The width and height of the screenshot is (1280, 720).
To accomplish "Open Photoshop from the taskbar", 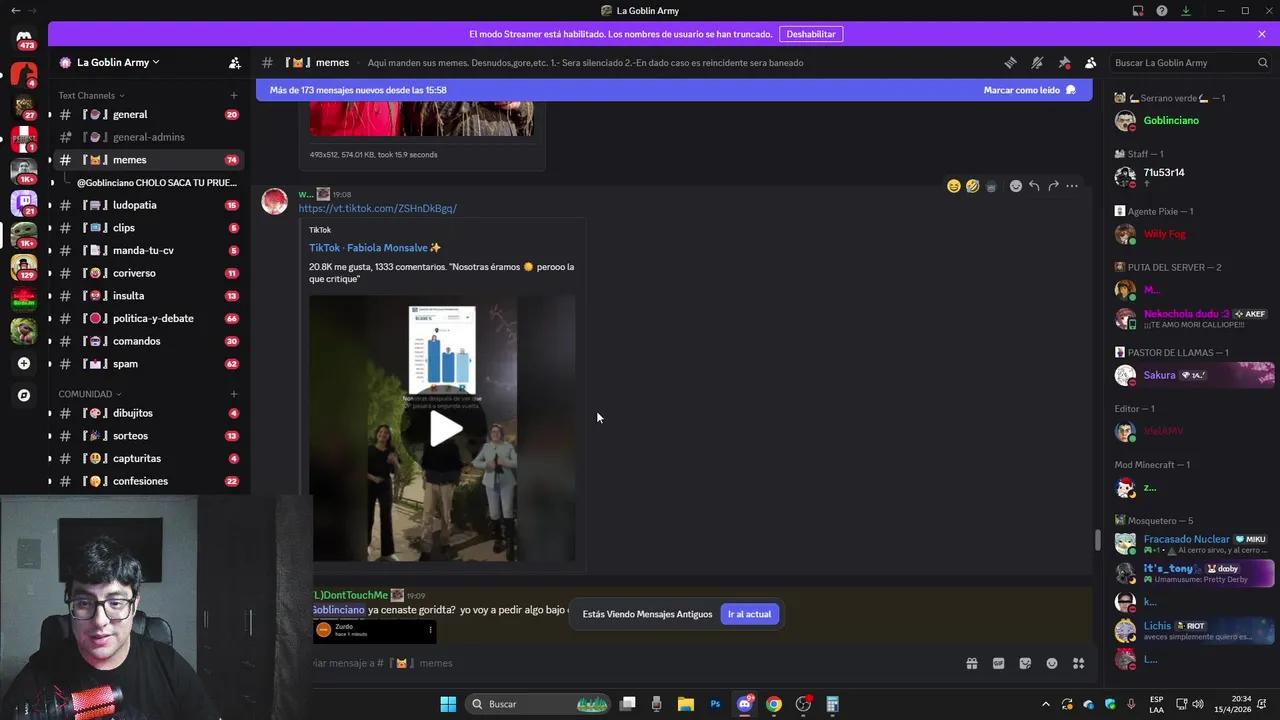I will pyautogui.click(x=715, y=704).
